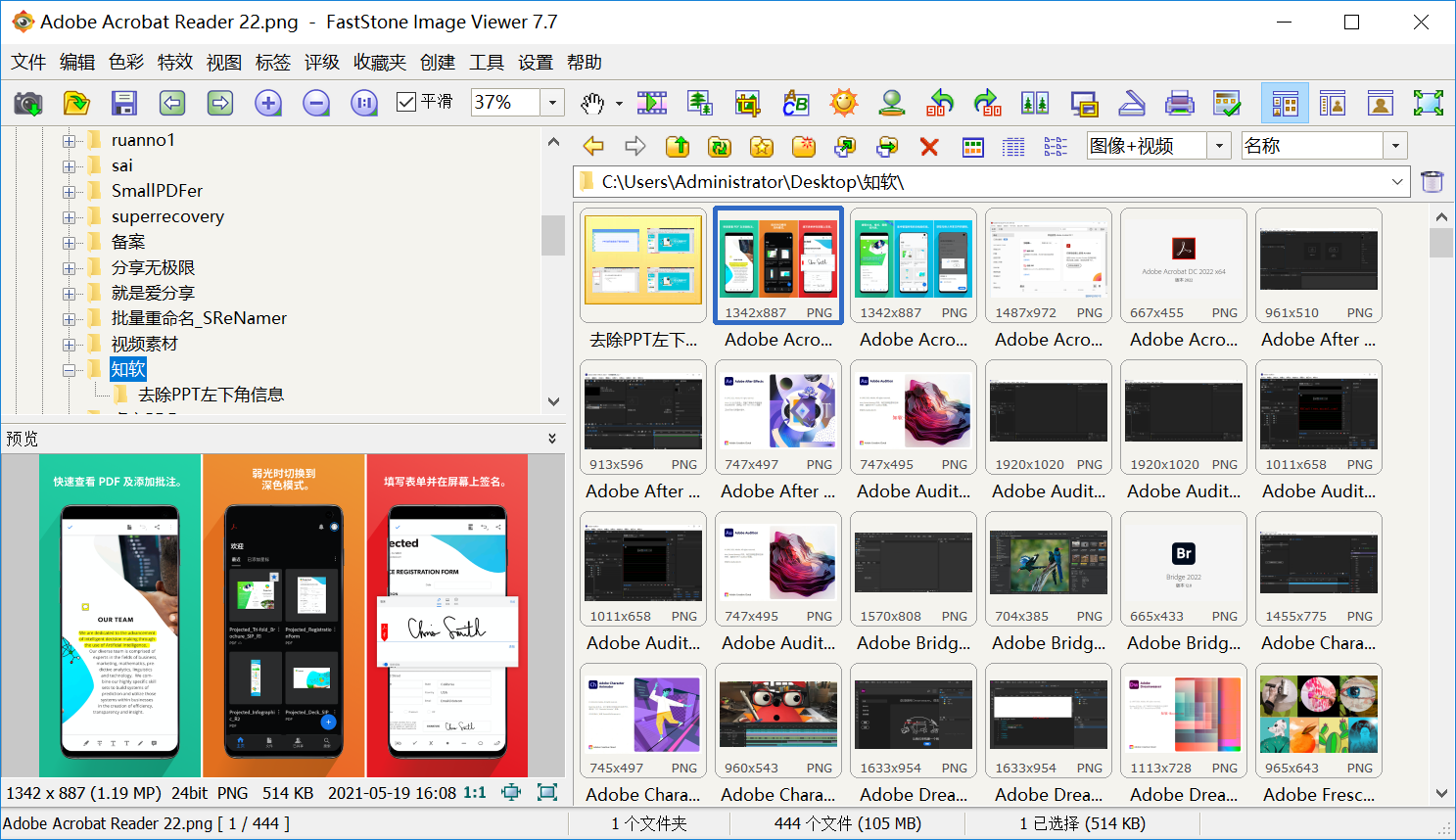Screen dimensions: 1456x840
Task: Open file using the folder toolbar icon
Action: tap(76, 103)
